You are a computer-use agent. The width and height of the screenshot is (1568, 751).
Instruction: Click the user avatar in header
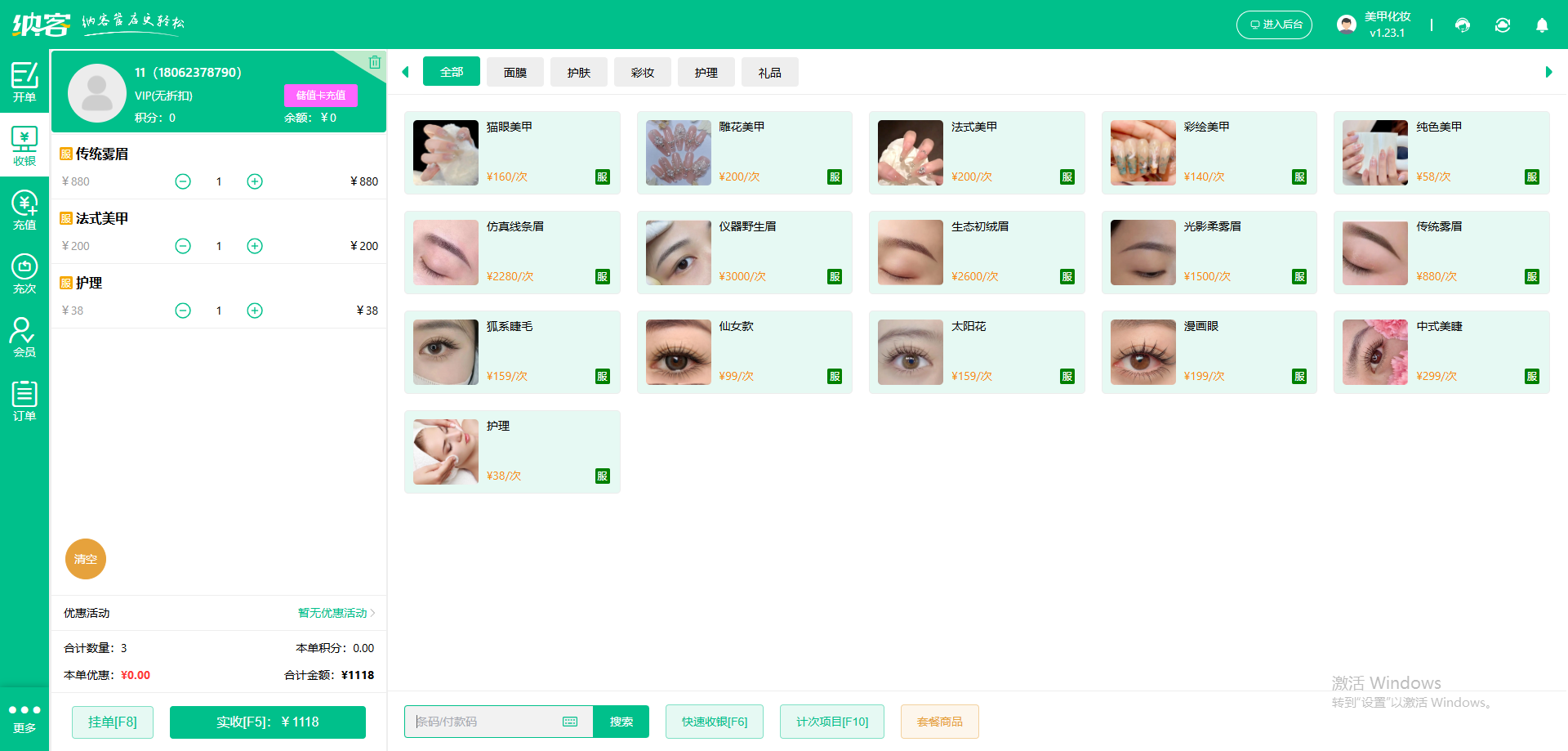(1347, 25)
